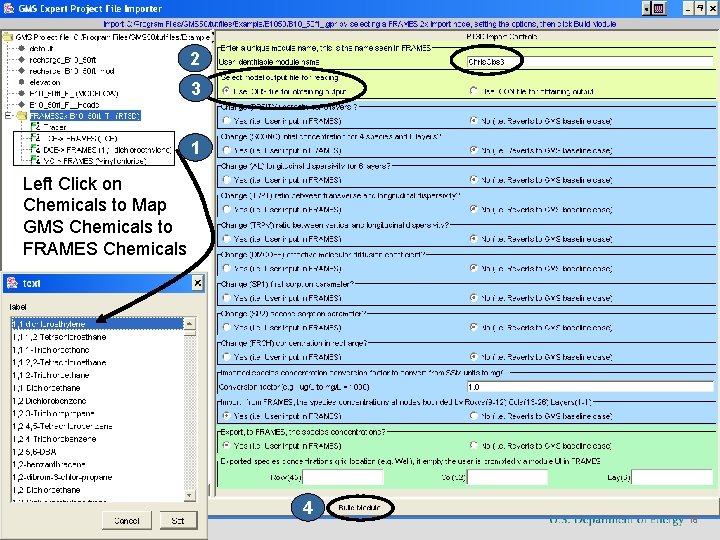This screenshot has width=720, height=540.
Task: Select the elevation tree item
Action: coord(45,83)
